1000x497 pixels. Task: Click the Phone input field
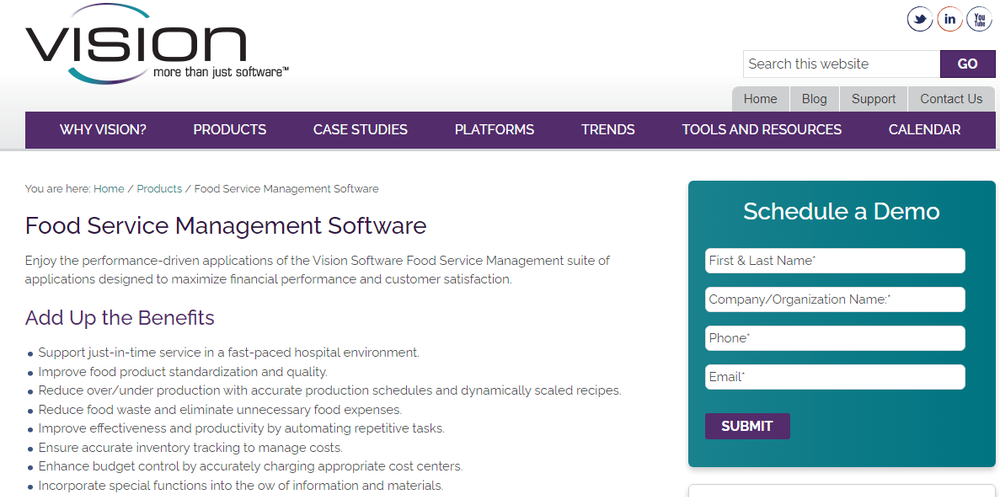coord(835,338)
